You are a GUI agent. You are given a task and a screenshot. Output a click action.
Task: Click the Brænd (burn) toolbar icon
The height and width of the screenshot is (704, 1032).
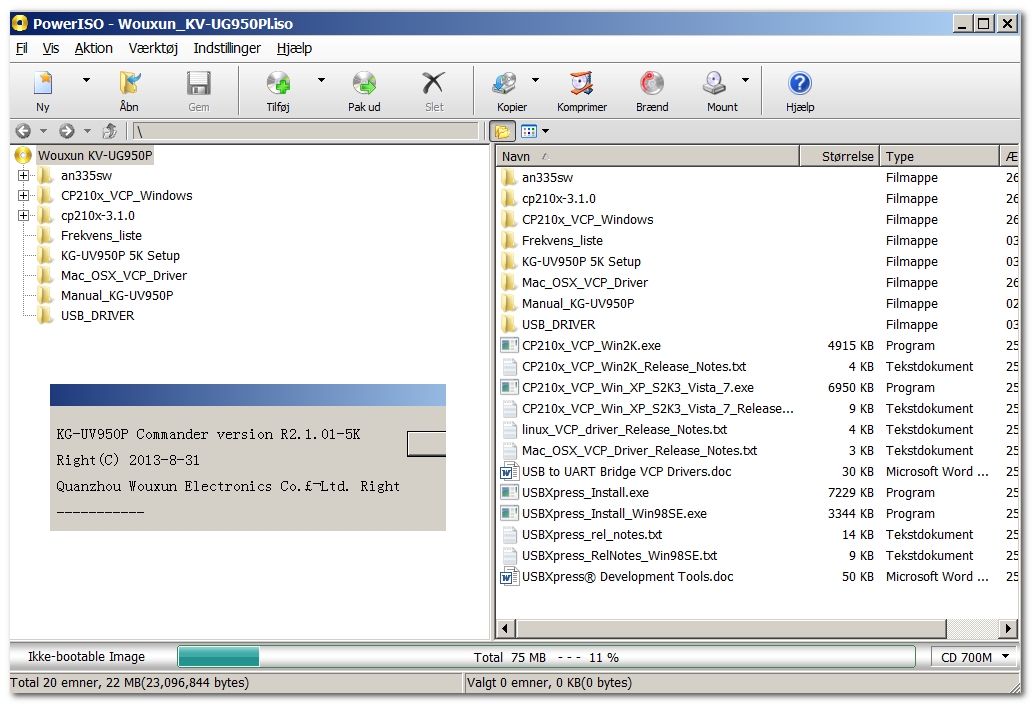point(652,84)
